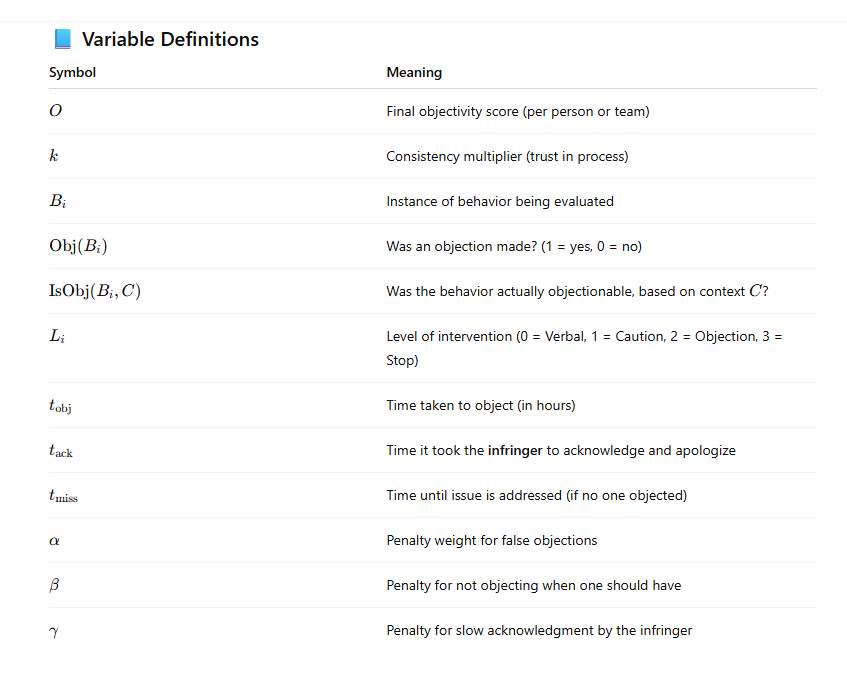Viewport: 847px width, 676px height.
Task: Select the t_miss symbol cell
Action: (x=63, y=496)
